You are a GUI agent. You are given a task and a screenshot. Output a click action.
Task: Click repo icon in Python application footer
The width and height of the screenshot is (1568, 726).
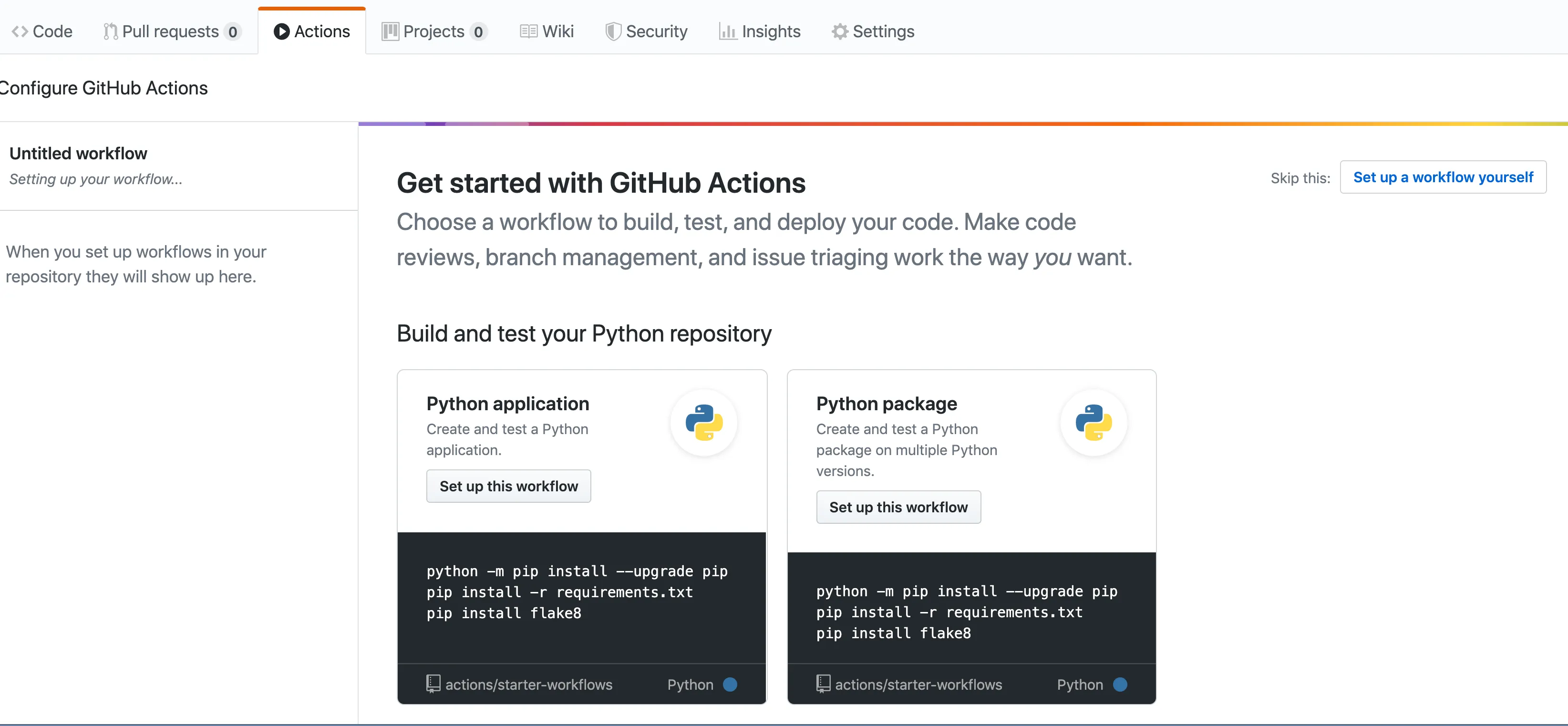(433, 684)
